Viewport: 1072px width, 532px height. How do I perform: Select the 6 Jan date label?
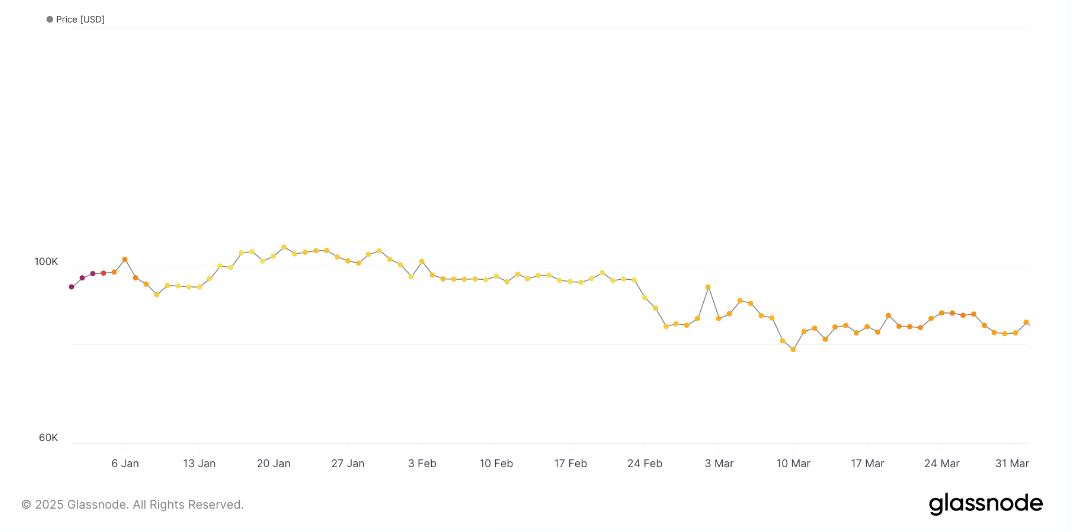(x=125, y=463)
